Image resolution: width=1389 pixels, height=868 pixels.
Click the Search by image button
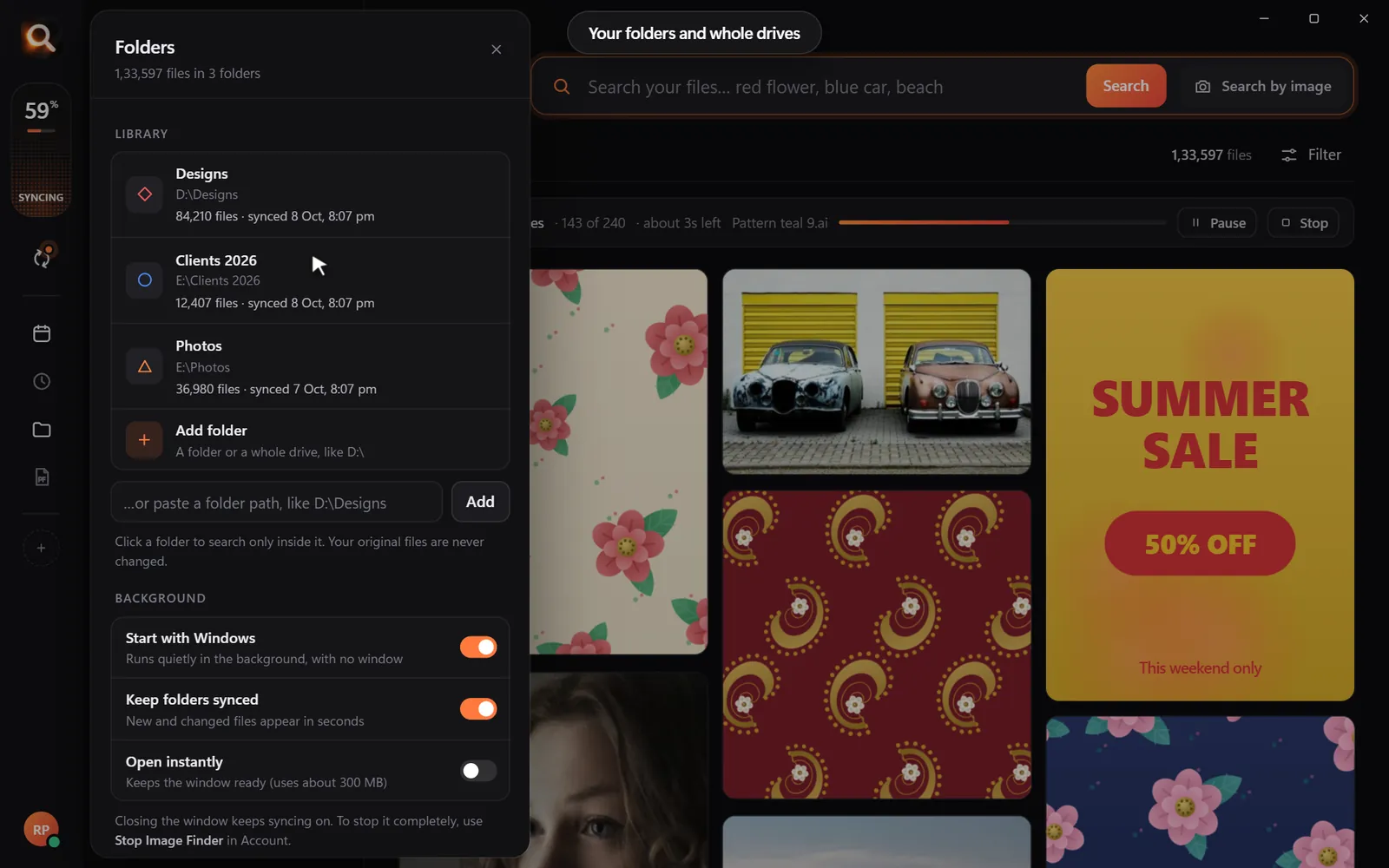point(1263,86)
